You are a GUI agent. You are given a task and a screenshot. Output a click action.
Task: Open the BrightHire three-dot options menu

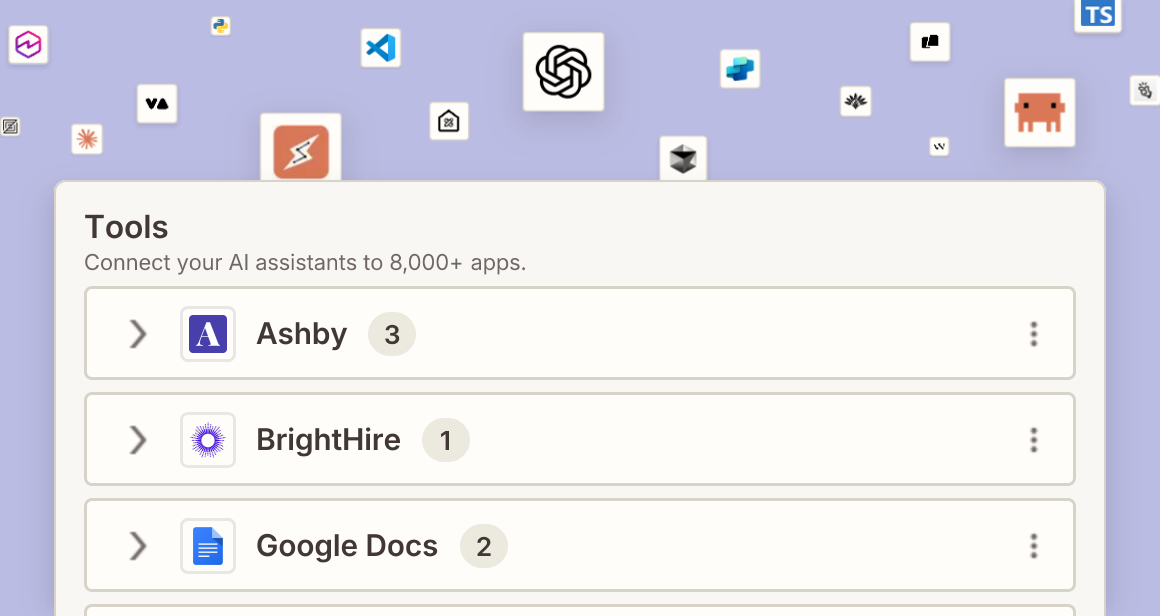[1034, 439]
